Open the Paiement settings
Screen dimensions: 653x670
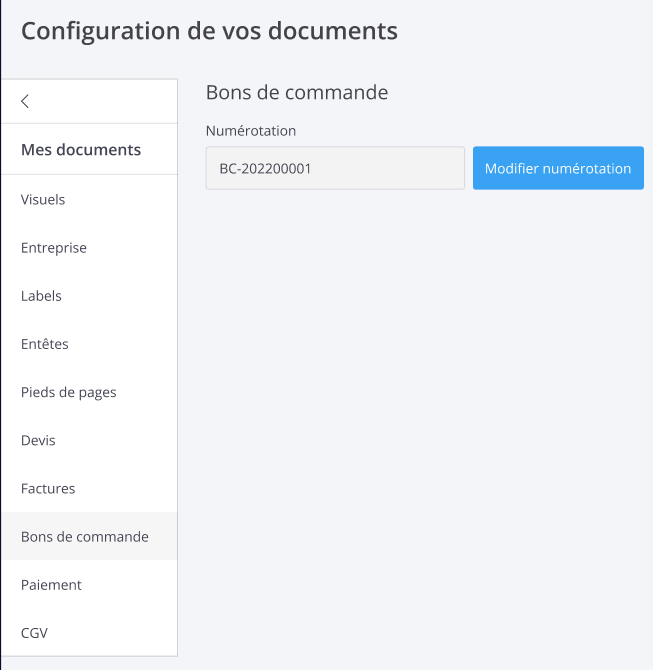click(x=51, y=585)
